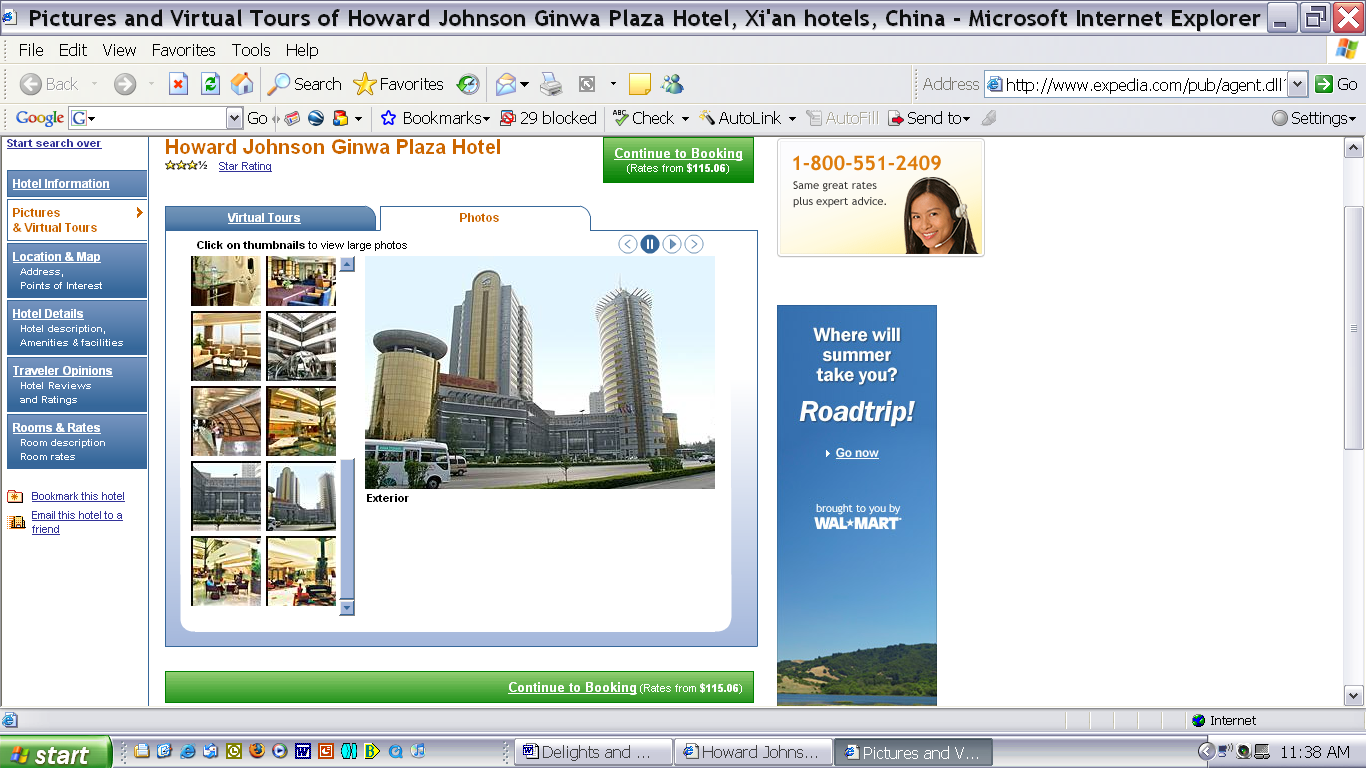
Task: Click Go now in the Roadtrip ad
Action: tap(857, 453)
